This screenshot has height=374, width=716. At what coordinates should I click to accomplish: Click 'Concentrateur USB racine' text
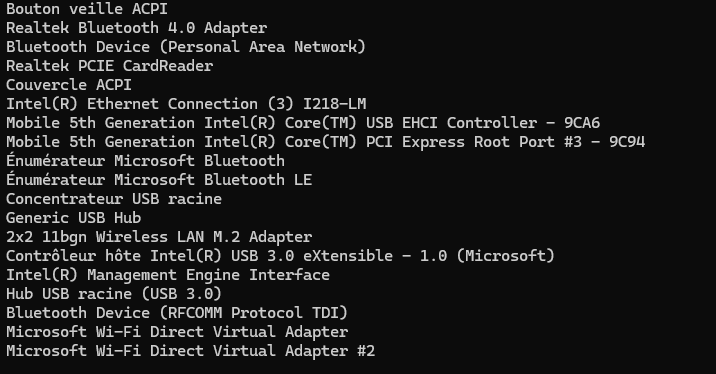tap(114, 199)
